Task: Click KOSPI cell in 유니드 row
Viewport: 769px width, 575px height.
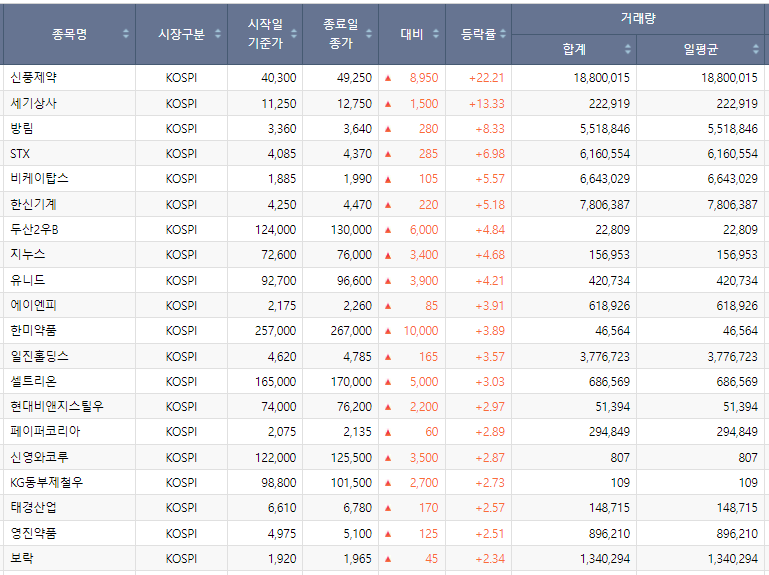Action: (x=181, y=281)
